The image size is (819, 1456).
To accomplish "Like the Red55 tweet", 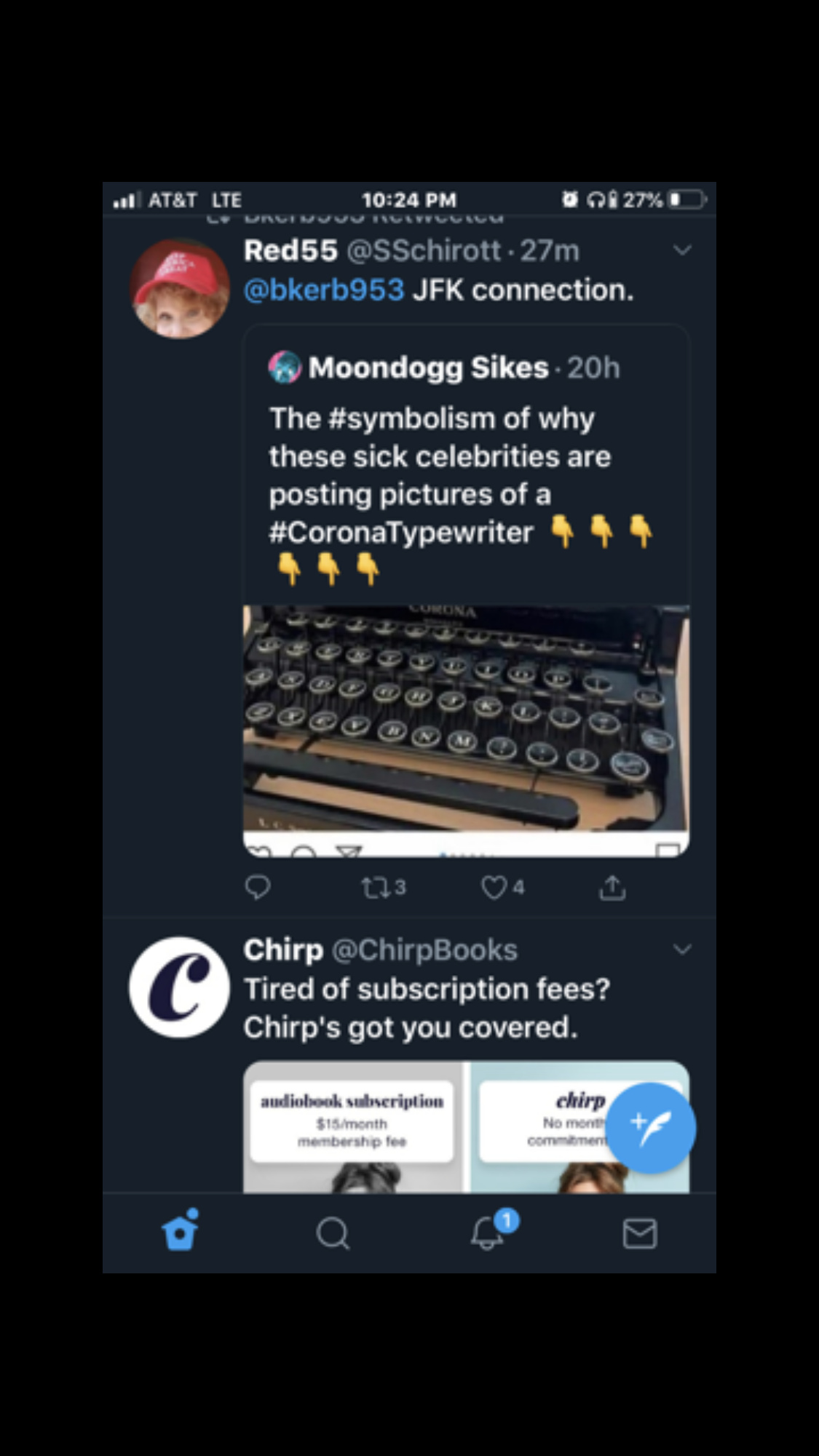I will (x=495, y=887).
